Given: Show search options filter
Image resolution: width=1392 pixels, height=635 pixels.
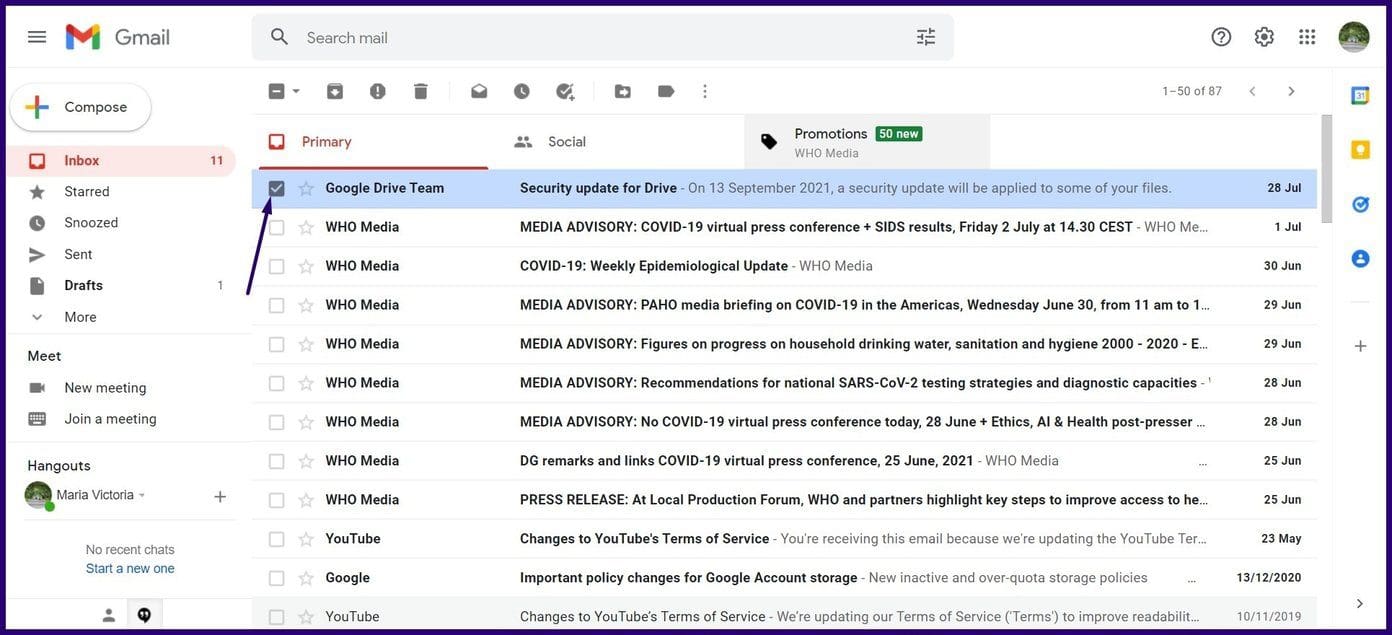Looking at the screenshot, I should click(926, 37).
